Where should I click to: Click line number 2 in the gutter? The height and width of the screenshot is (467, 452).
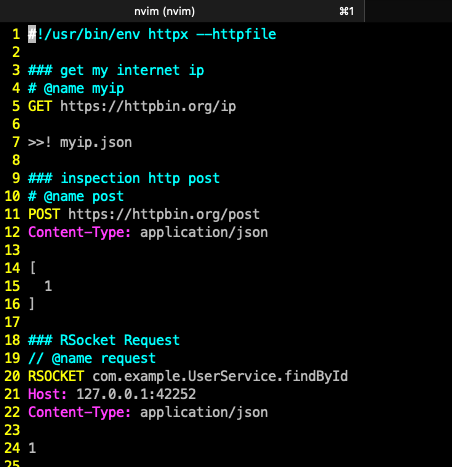tap(16, 52)
